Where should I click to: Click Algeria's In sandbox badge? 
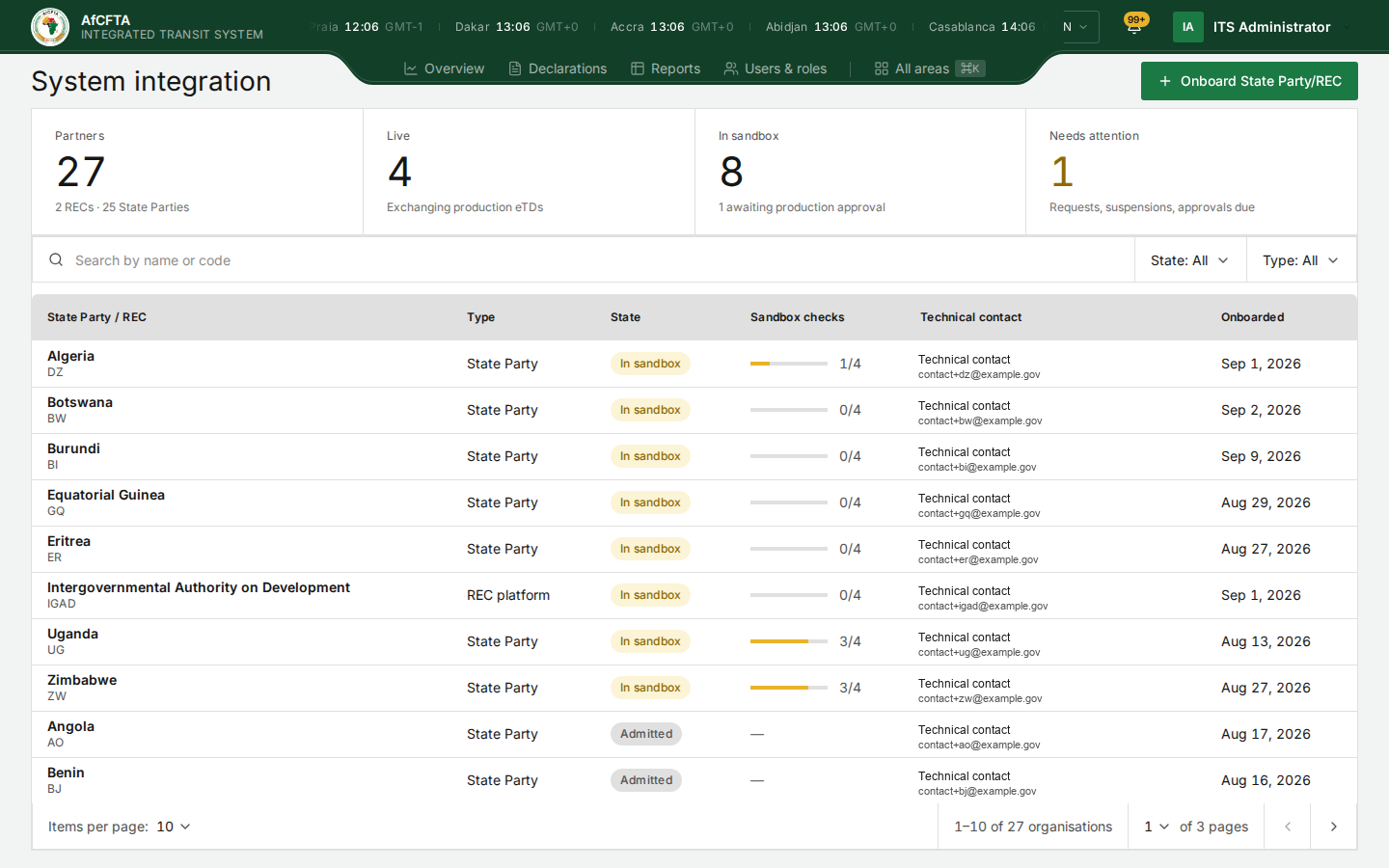coord(650,364)
